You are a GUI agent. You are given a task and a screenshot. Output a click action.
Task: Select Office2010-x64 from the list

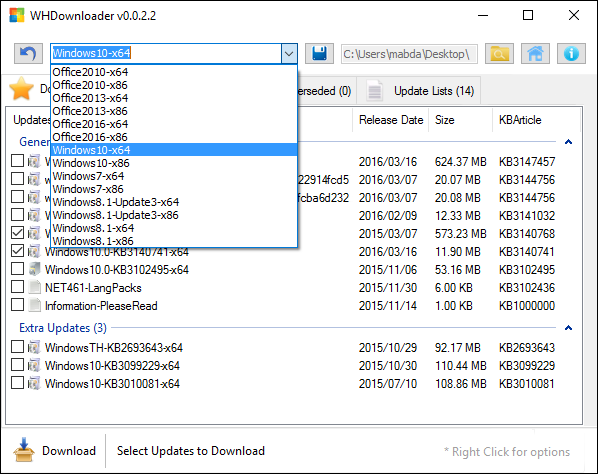[174, 72]
